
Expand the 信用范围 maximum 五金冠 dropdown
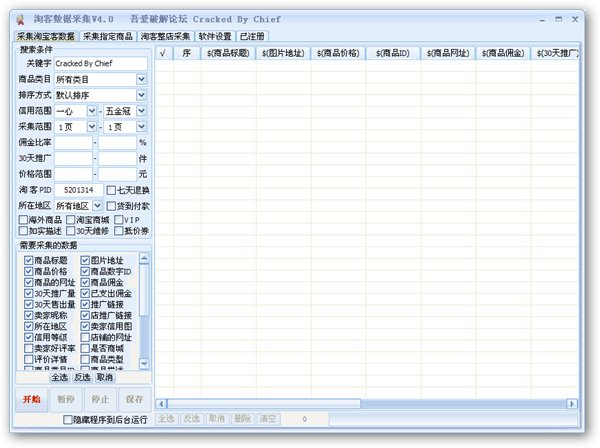coord(141,111)
